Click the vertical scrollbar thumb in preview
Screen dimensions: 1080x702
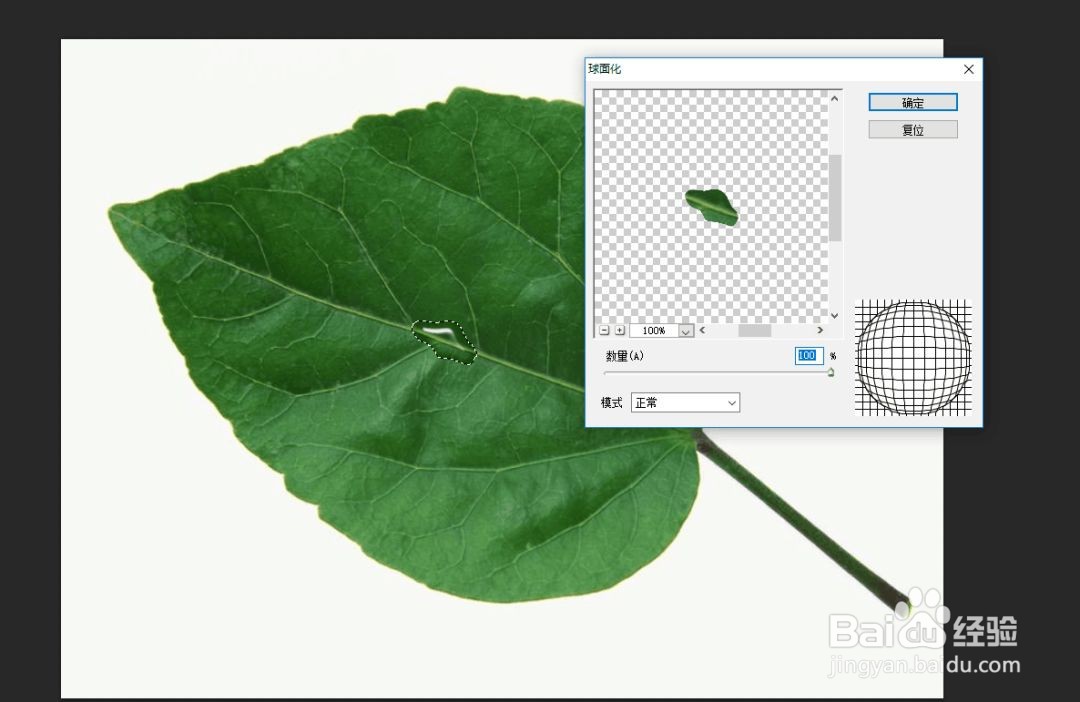tap(835, 198)
